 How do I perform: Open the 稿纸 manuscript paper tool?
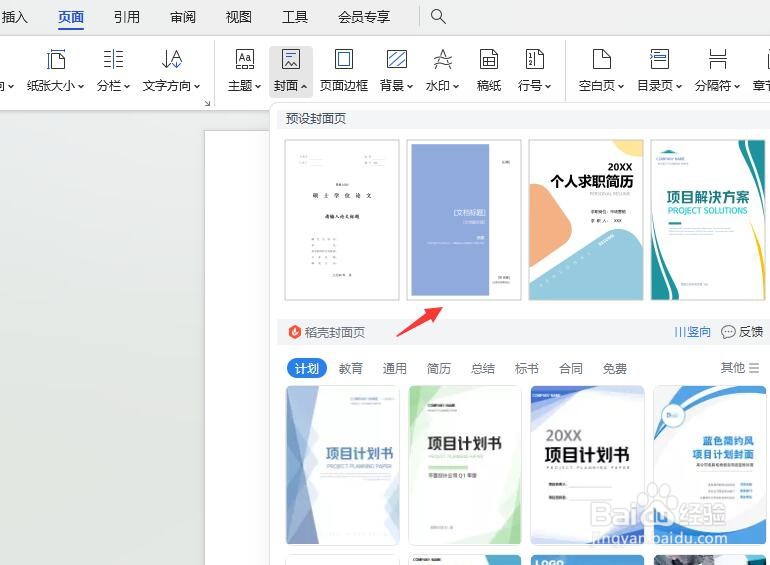[489, 71]
